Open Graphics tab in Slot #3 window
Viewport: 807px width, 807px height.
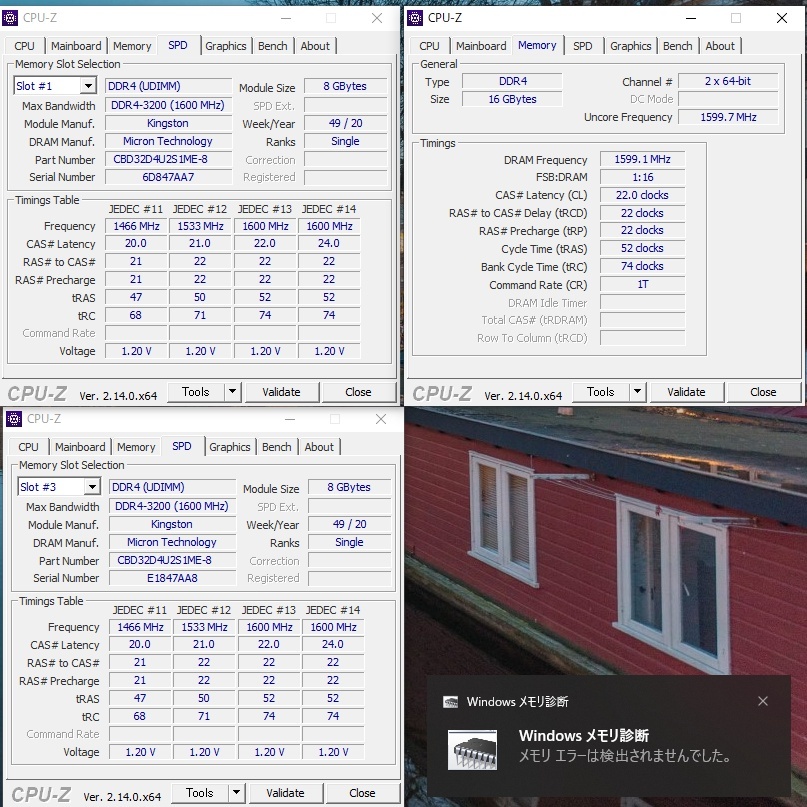tap(230, 447)
